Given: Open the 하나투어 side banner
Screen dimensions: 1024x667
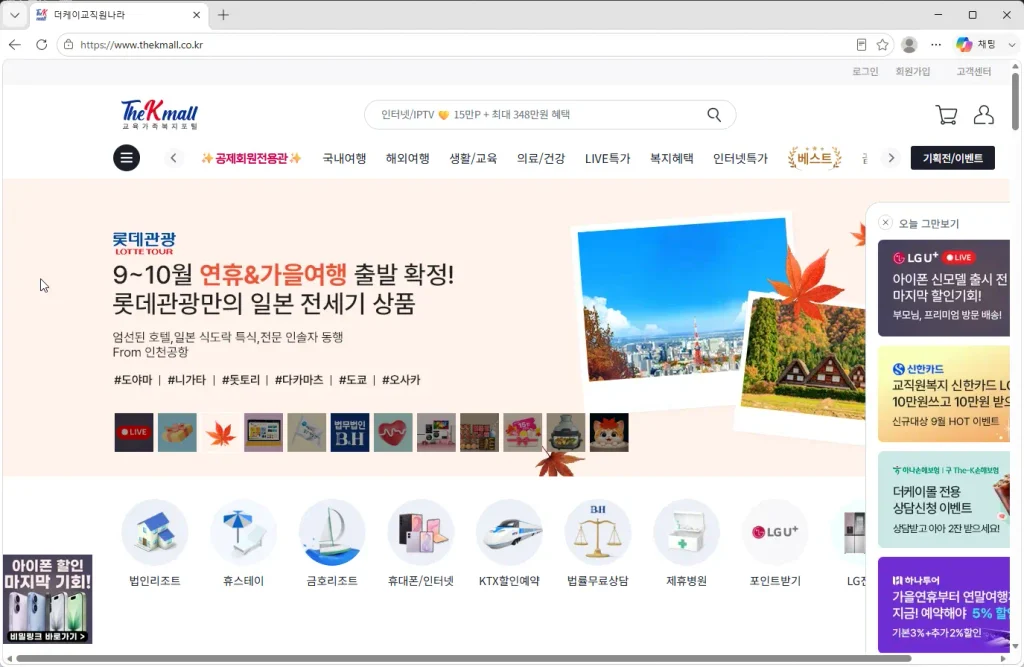Looking at the screenshot, I should click(944, 605).
